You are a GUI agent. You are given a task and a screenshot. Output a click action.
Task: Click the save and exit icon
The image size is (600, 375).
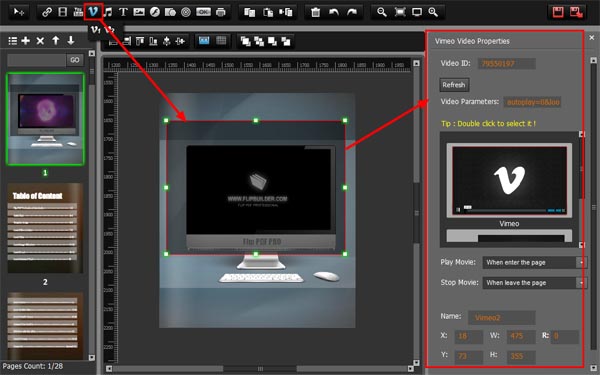click(576, 12)
